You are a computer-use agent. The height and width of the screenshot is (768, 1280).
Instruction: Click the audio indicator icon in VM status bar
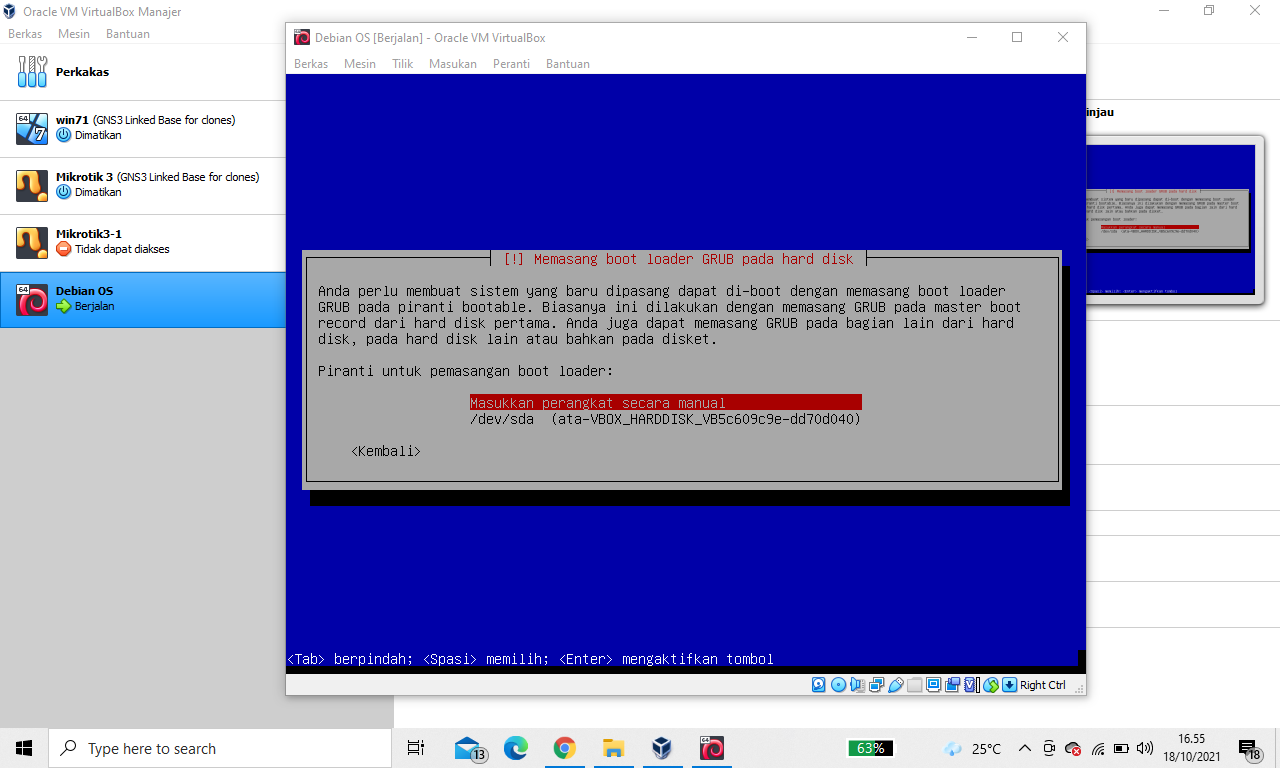click(x=858, y=685)
